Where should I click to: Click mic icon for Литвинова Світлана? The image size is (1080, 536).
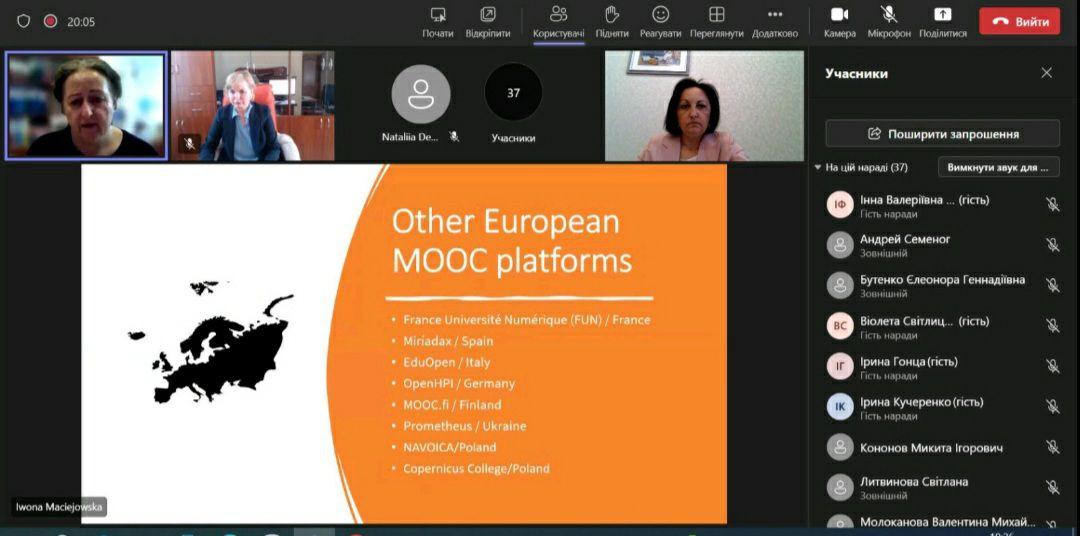[x=1052, y=488]
